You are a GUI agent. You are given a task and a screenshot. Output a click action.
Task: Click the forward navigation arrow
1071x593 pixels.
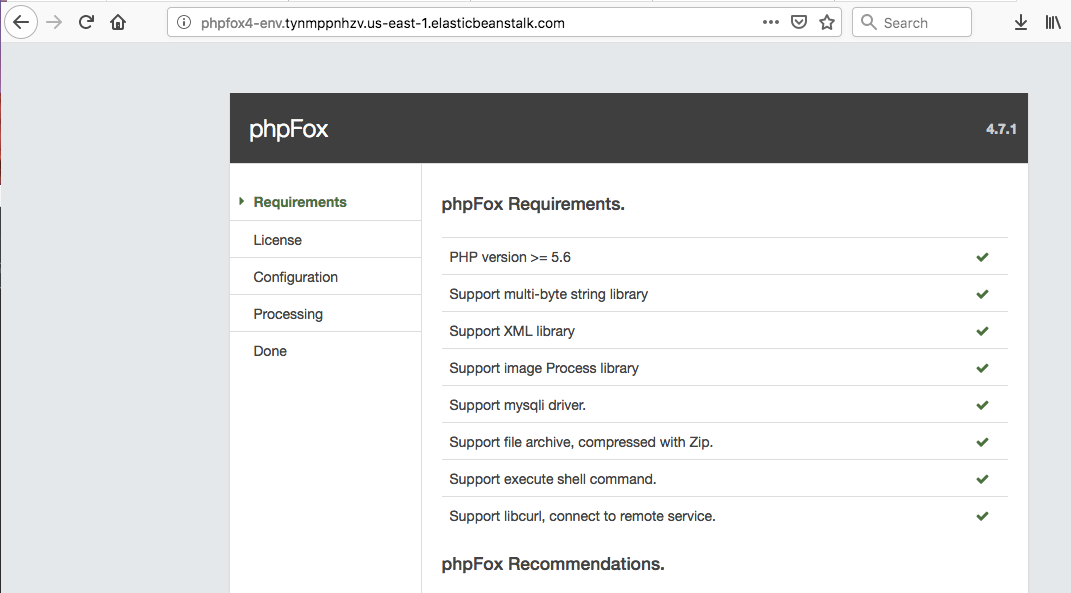tap(54, 22)
